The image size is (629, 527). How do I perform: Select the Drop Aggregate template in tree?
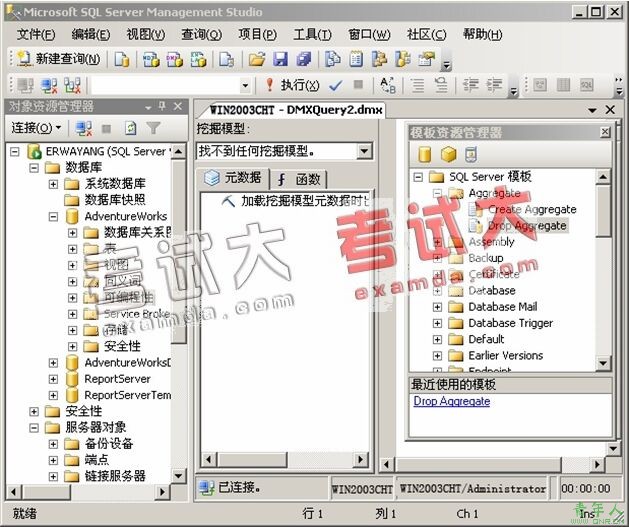[x=527, y=226]
